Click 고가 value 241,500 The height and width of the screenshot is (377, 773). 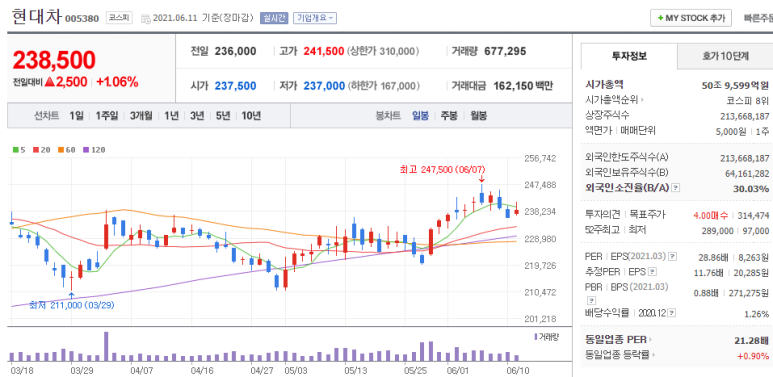[x=324, y=51]
